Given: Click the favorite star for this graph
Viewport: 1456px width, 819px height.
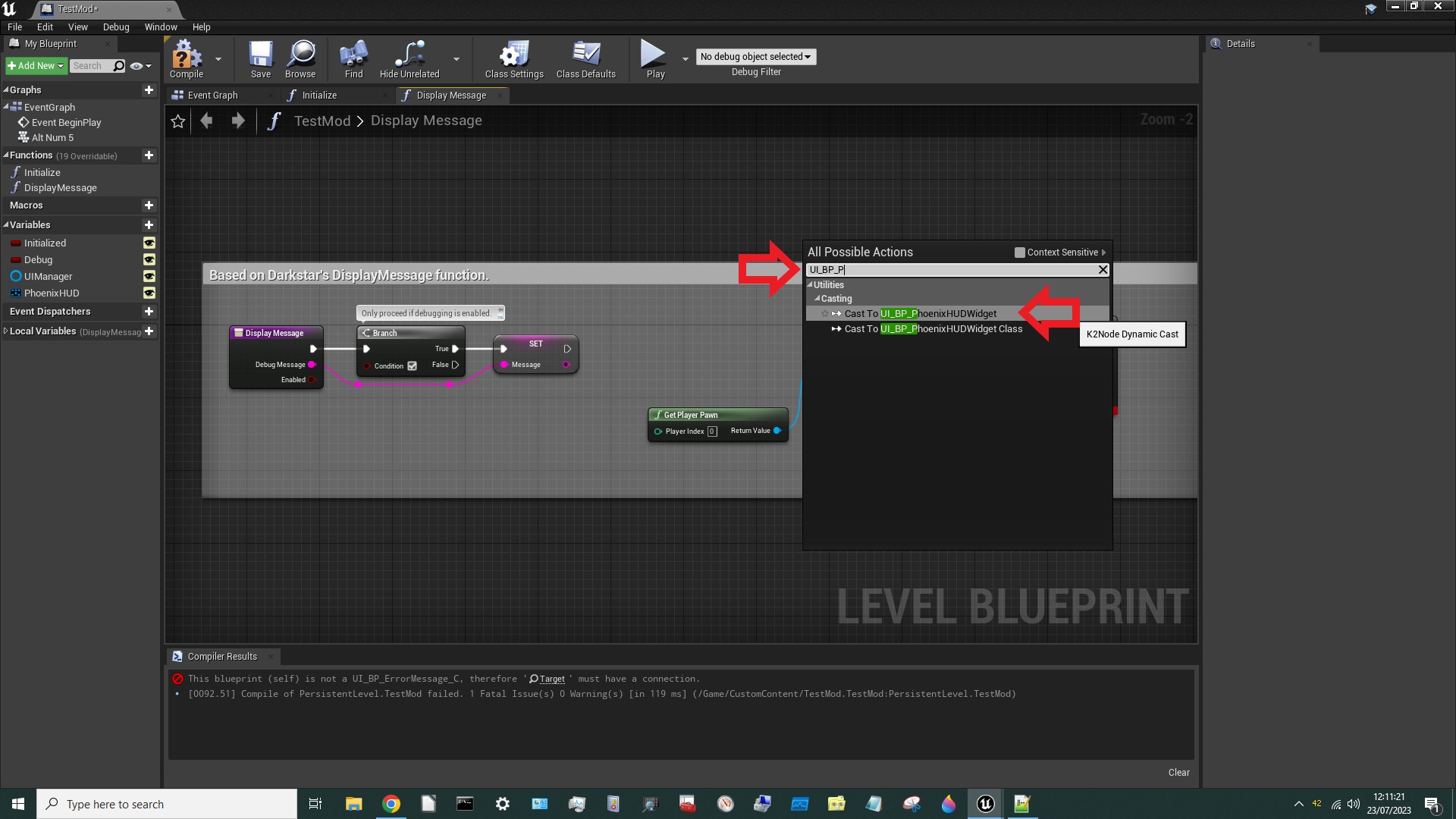Looking at the screenshot, I should (x=178, y=121).
